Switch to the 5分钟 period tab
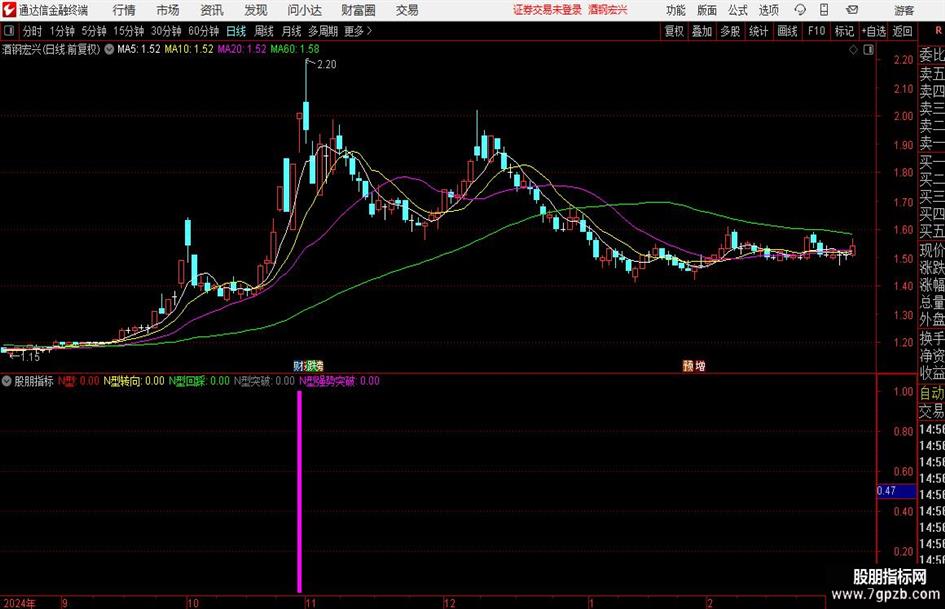 pos(94,31)
